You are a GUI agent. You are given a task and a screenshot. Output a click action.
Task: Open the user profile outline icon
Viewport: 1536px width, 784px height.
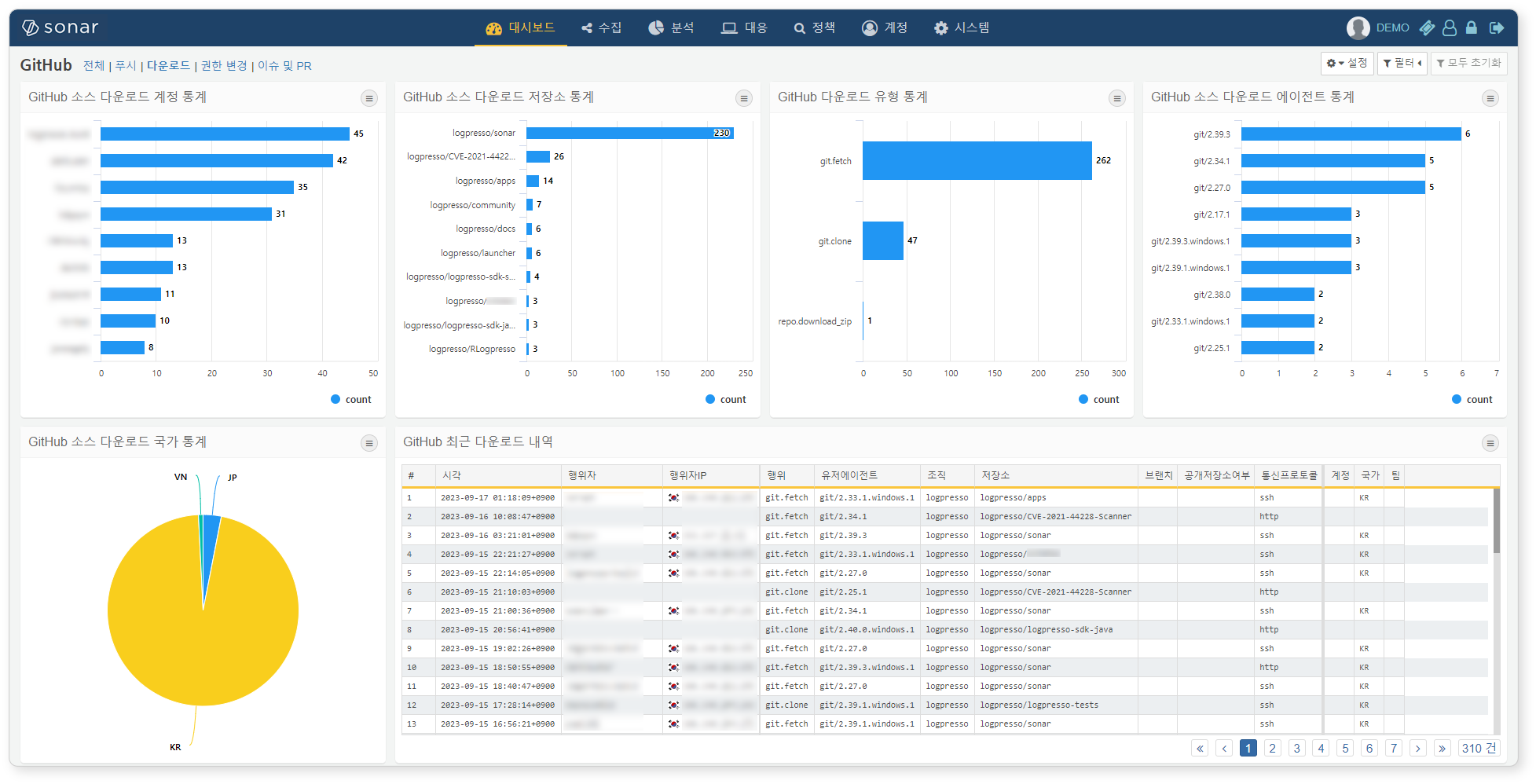pyautogui.click(x=1450, y=27)
